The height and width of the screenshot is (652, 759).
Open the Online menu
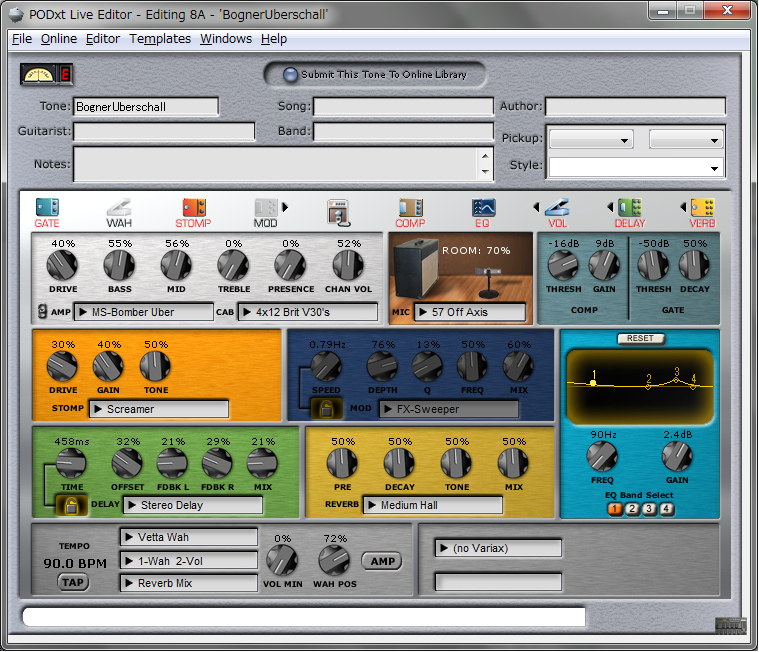tap(59, 39)
